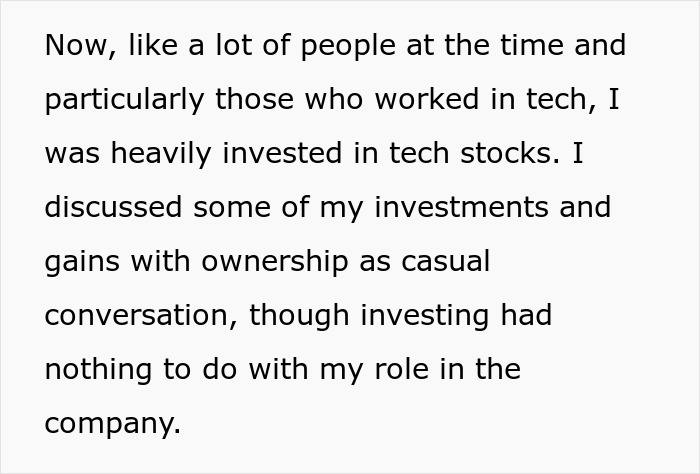This screenshot has width=700, height=474.
Task: Click the word "time" in first line
Action: 532,45
